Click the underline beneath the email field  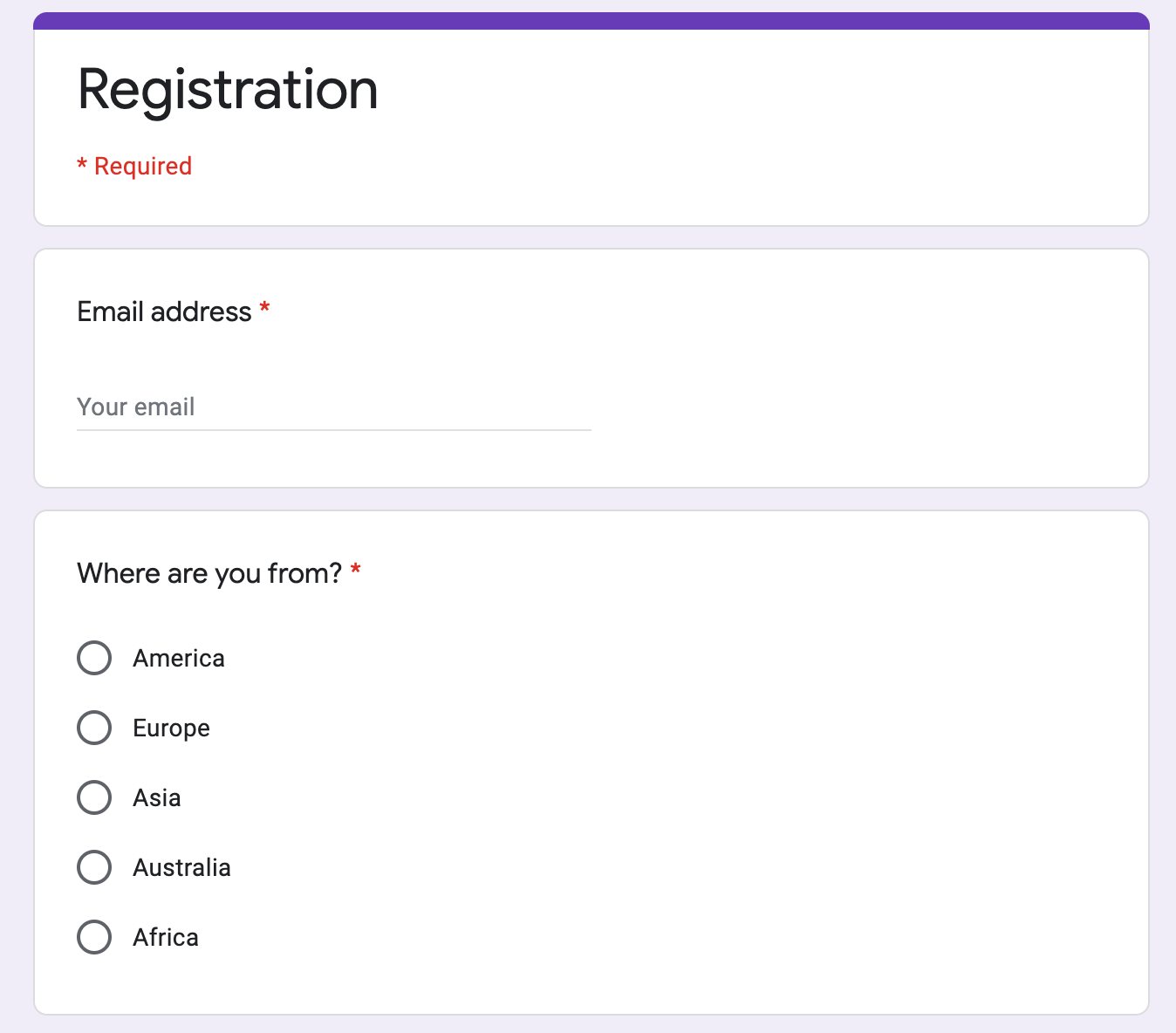pyautogui.click(x=333, y=430)
